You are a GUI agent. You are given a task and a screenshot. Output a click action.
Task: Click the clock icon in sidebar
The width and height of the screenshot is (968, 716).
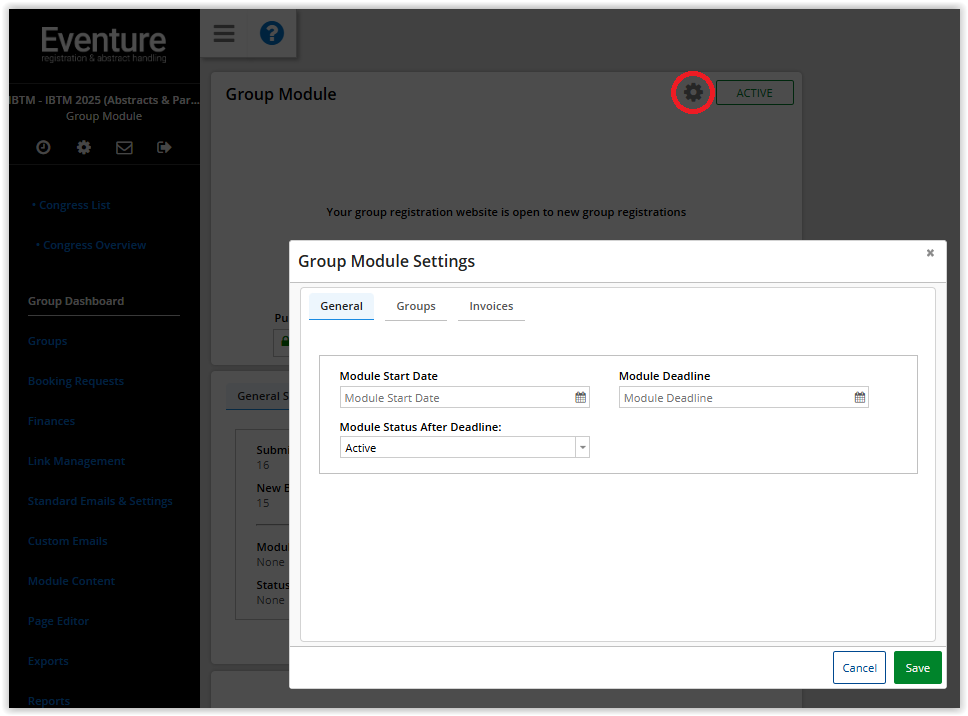point(43,147)
